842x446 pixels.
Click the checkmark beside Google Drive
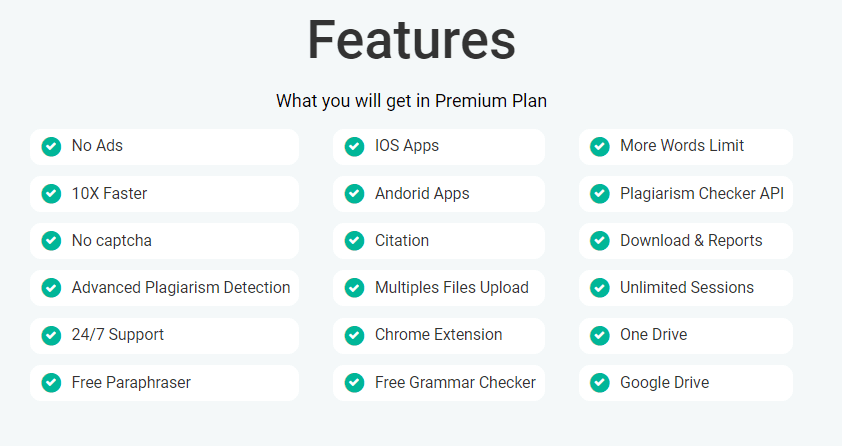[x=600, y=382]
